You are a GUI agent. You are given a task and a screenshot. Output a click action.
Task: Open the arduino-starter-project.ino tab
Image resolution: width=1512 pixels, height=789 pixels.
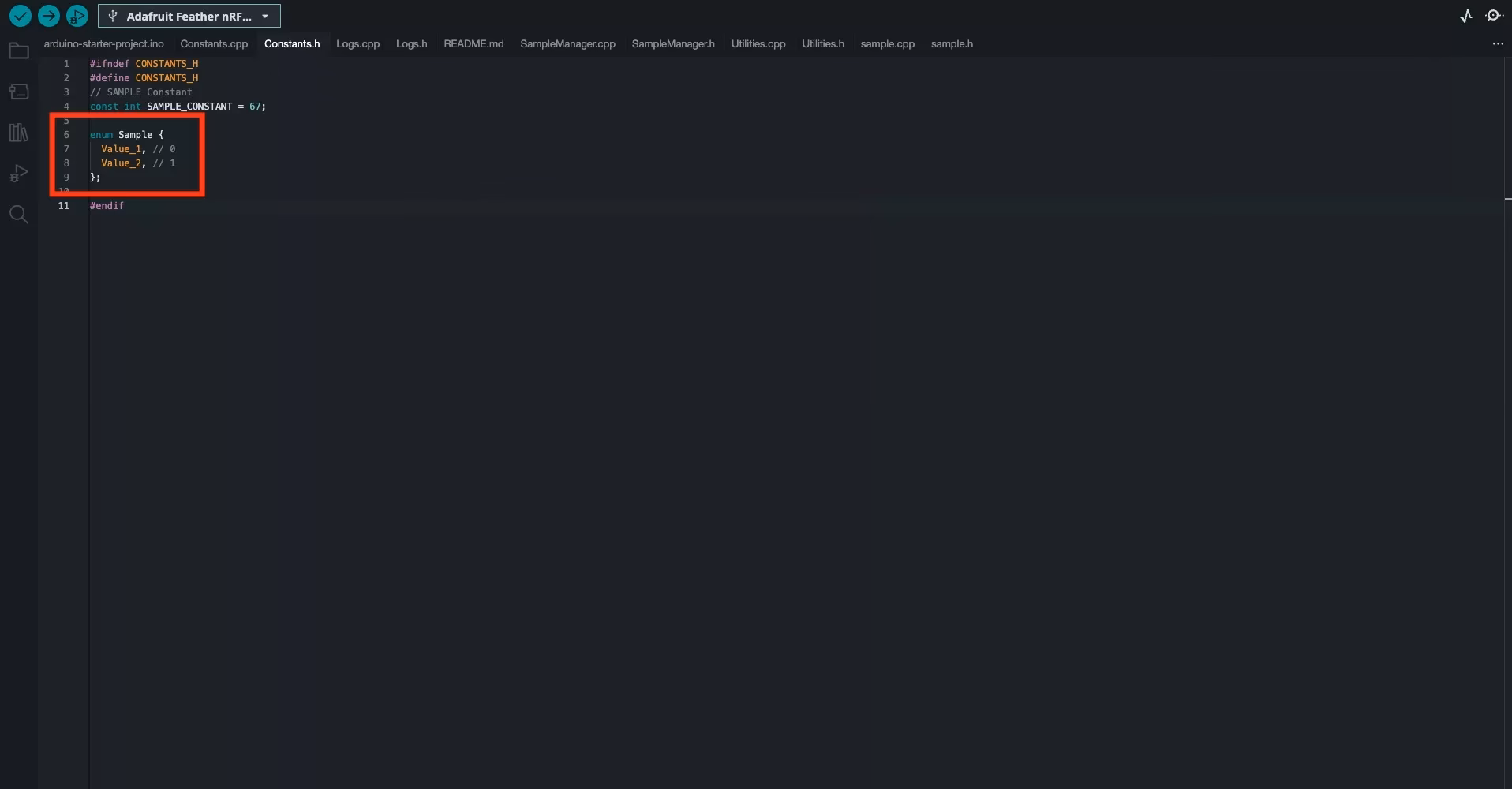103,43
